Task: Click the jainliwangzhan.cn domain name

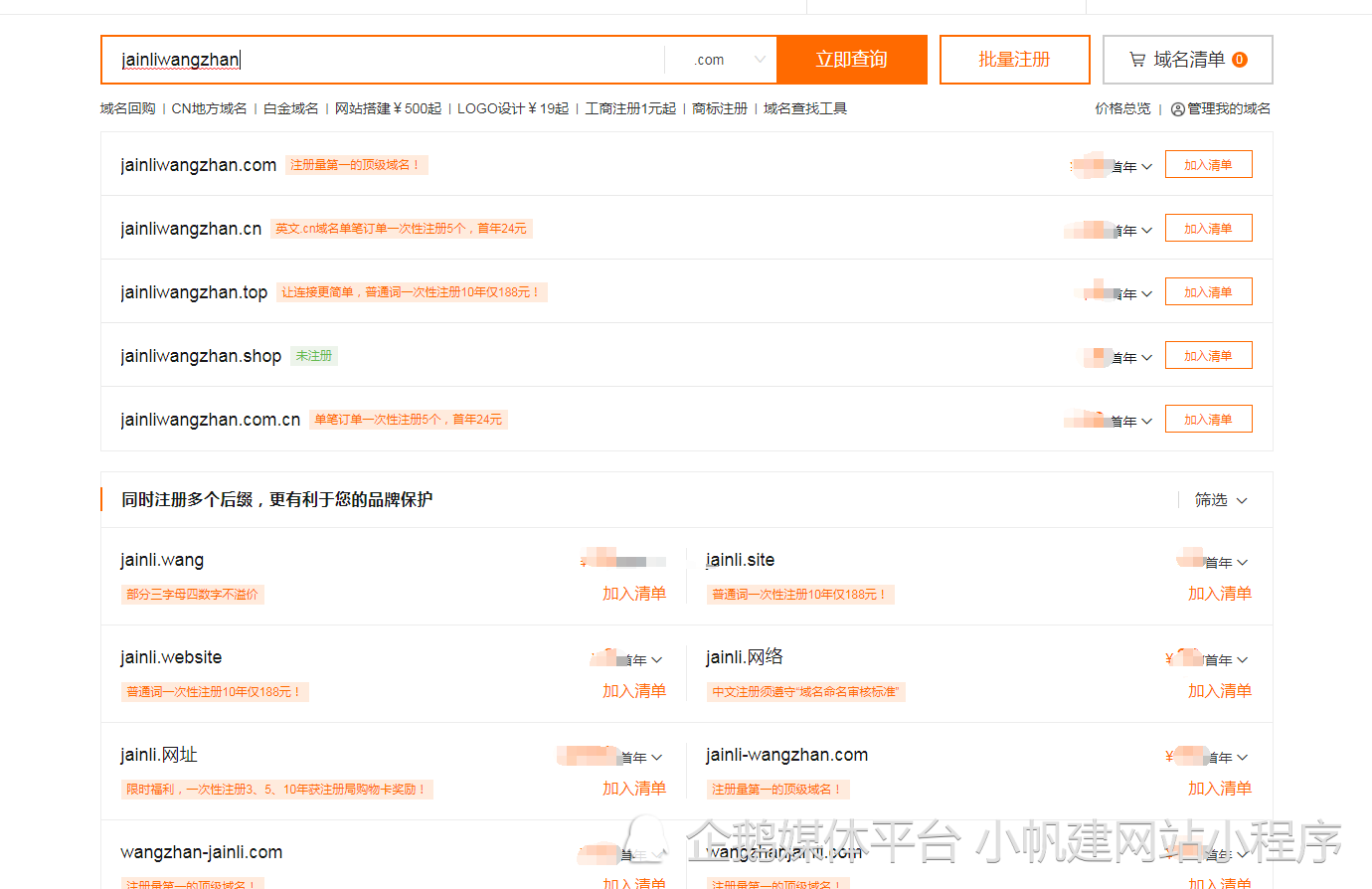Action: pos(191,229)
